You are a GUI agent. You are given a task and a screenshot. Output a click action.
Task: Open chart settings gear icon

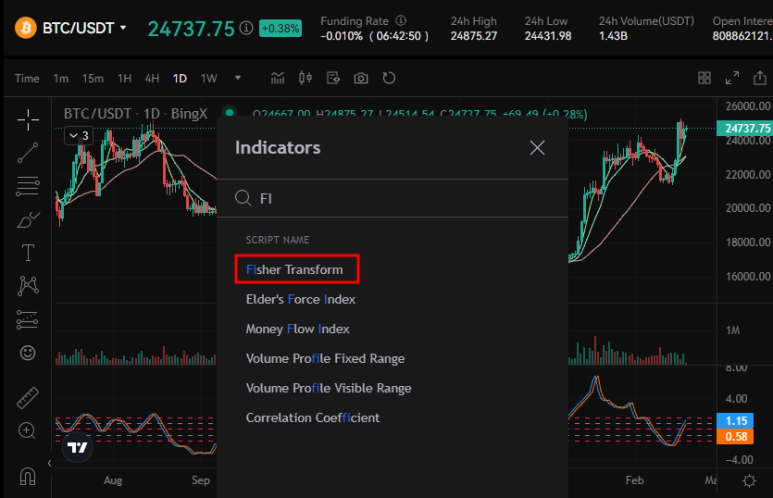[749, 481]
